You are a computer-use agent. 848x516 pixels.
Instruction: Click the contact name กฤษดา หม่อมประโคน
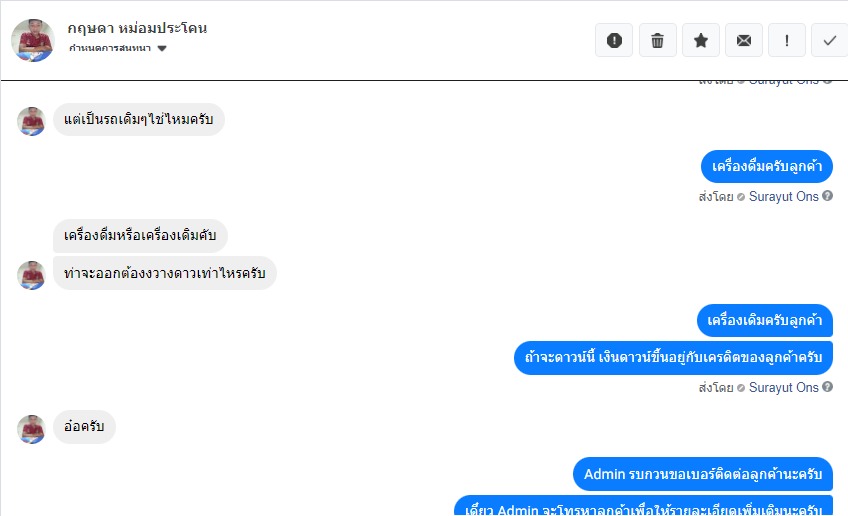tap(137, 28)
